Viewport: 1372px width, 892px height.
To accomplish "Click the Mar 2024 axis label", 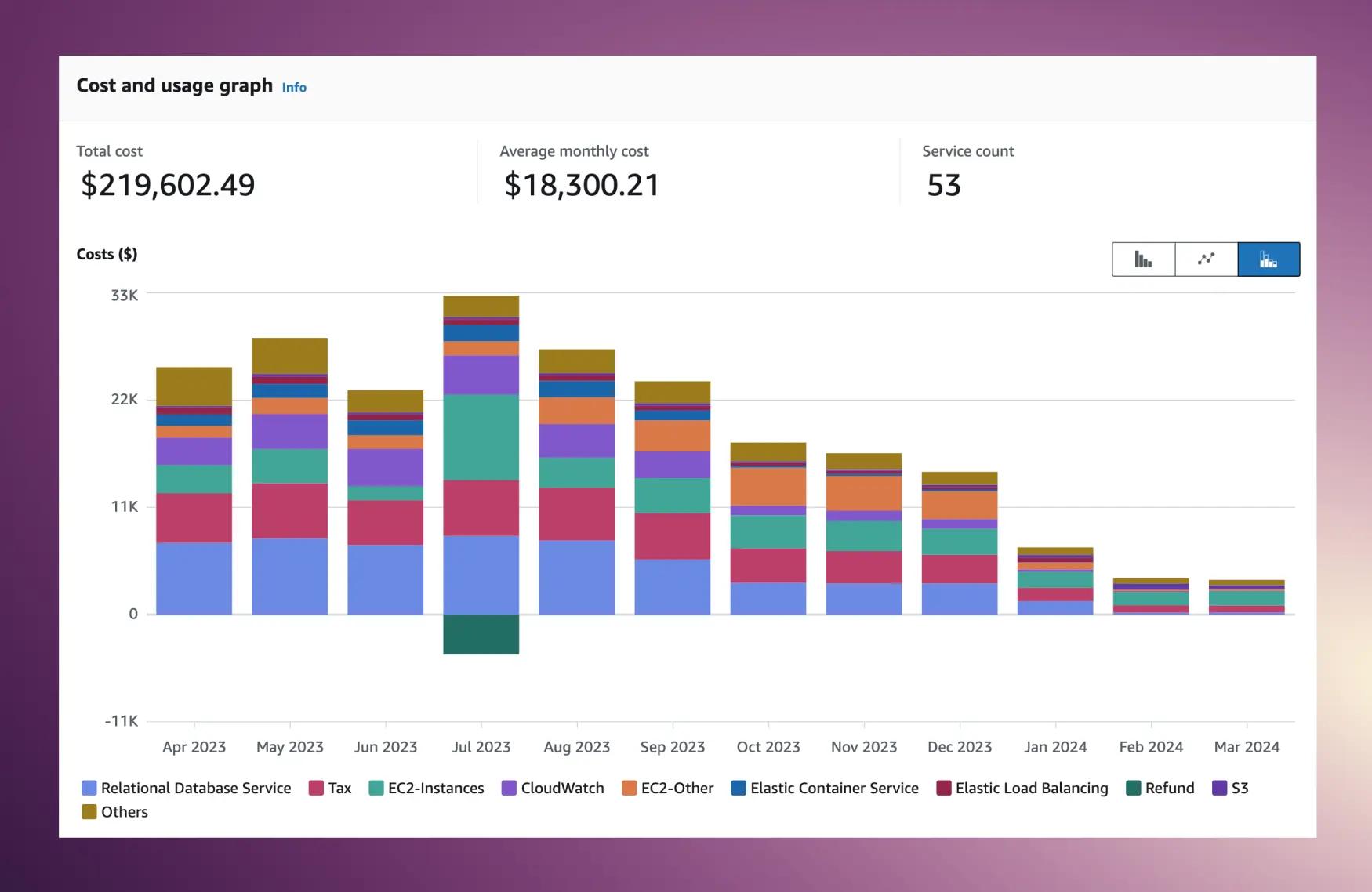I will coord(1246,747).
